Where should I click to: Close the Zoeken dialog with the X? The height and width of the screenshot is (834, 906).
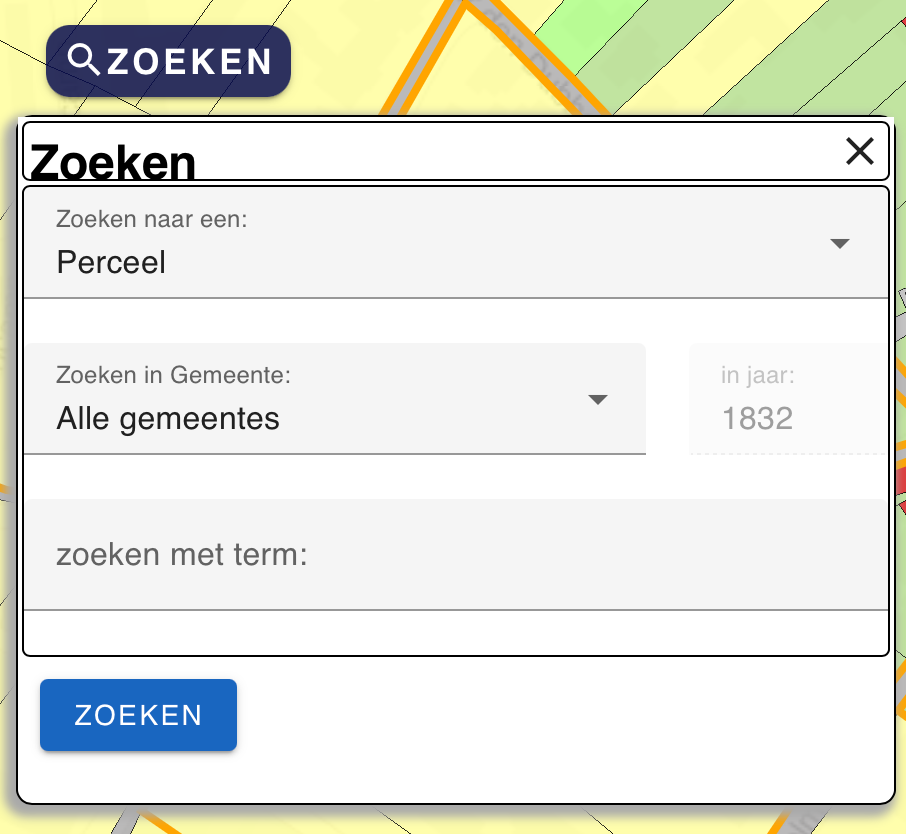(x=859, y=151)
